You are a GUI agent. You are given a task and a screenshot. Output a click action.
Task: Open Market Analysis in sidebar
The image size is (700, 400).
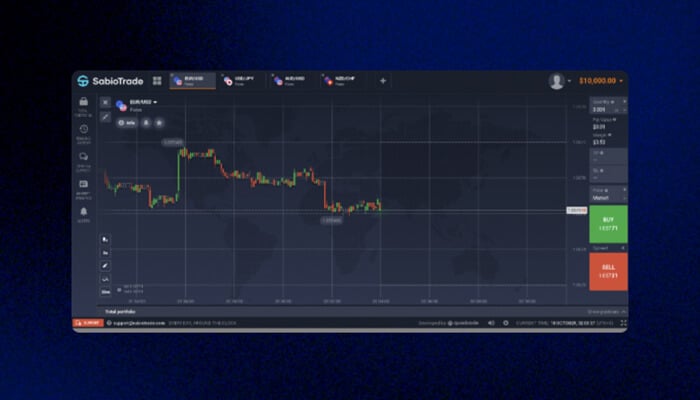coord(83,189)
